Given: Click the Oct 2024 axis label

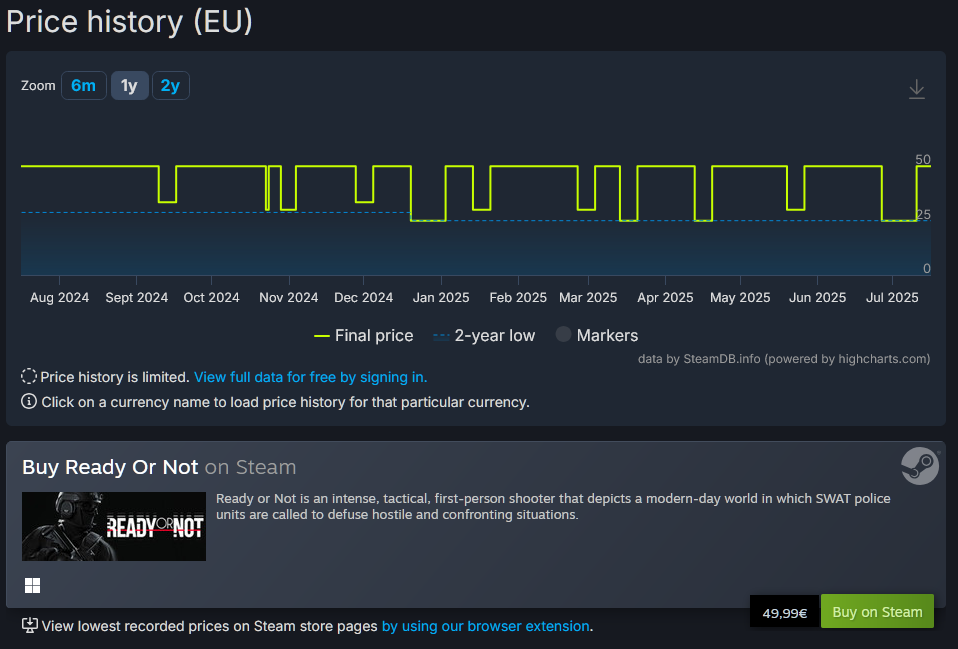Looking at the screenshot, I should pos(211,298).
